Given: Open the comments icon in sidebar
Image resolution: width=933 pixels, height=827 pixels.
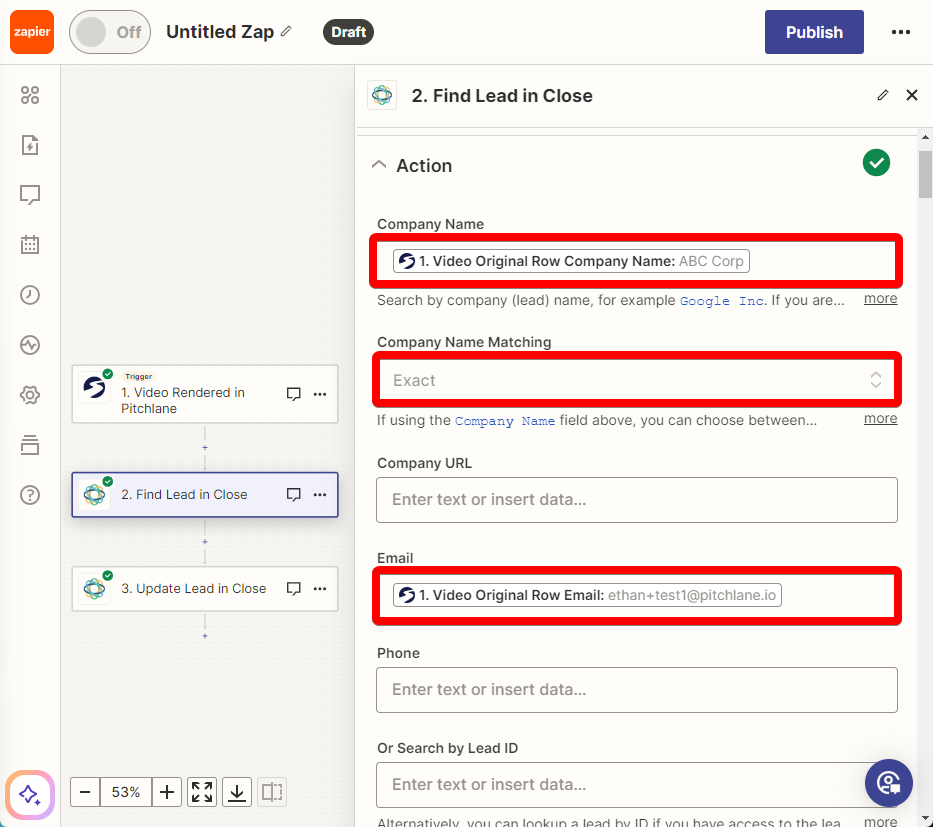Looking at the screenshot, I should coord(30,195).
